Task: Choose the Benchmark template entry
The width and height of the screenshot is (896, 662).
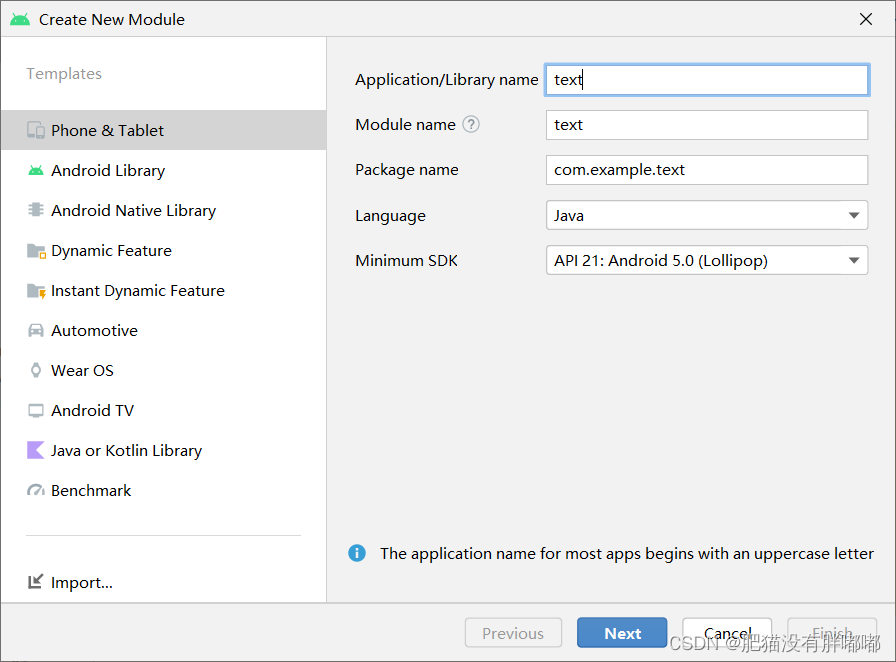Action: (91, 490)
